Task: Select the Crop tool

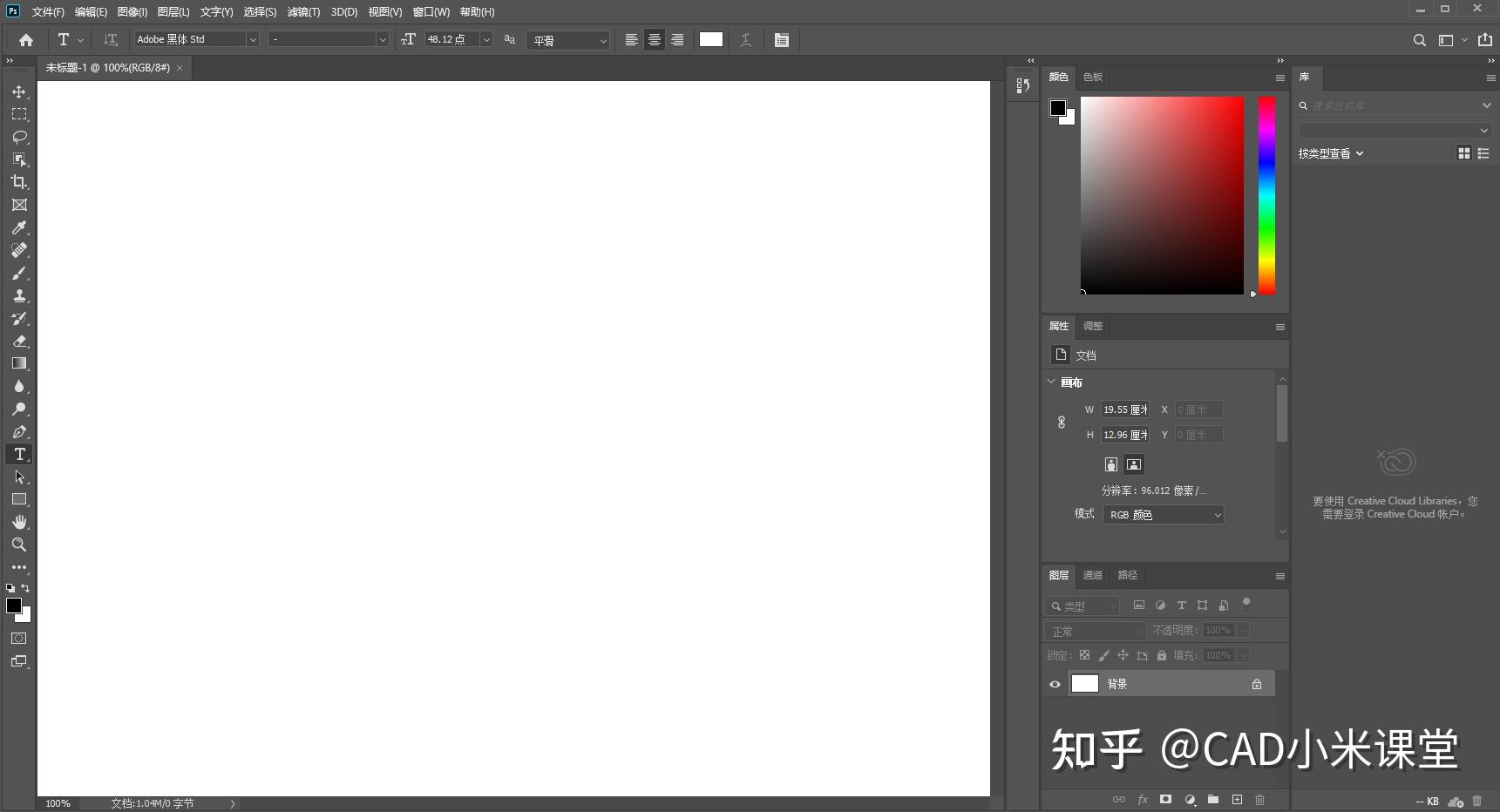Action: (19, 182)
